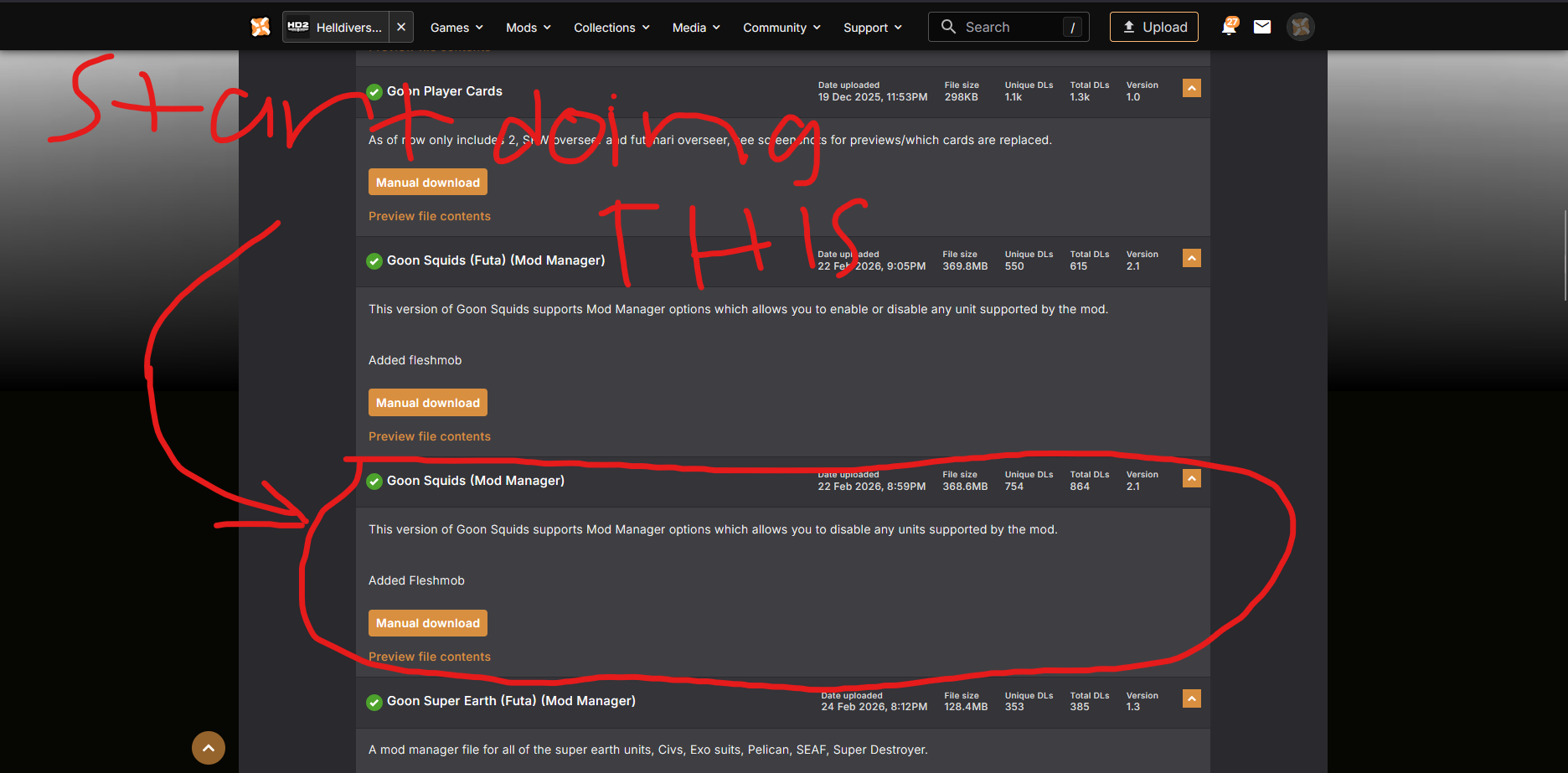Click the Goon Super Earth verified checkmark

coord(374,702)
